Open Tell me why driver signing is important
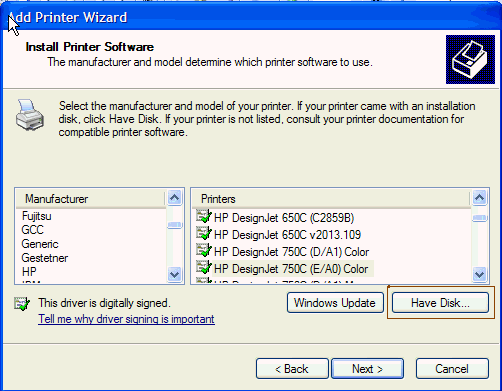Image resolution: width=502 pixels, height=391 pixels. click(126, 319)
